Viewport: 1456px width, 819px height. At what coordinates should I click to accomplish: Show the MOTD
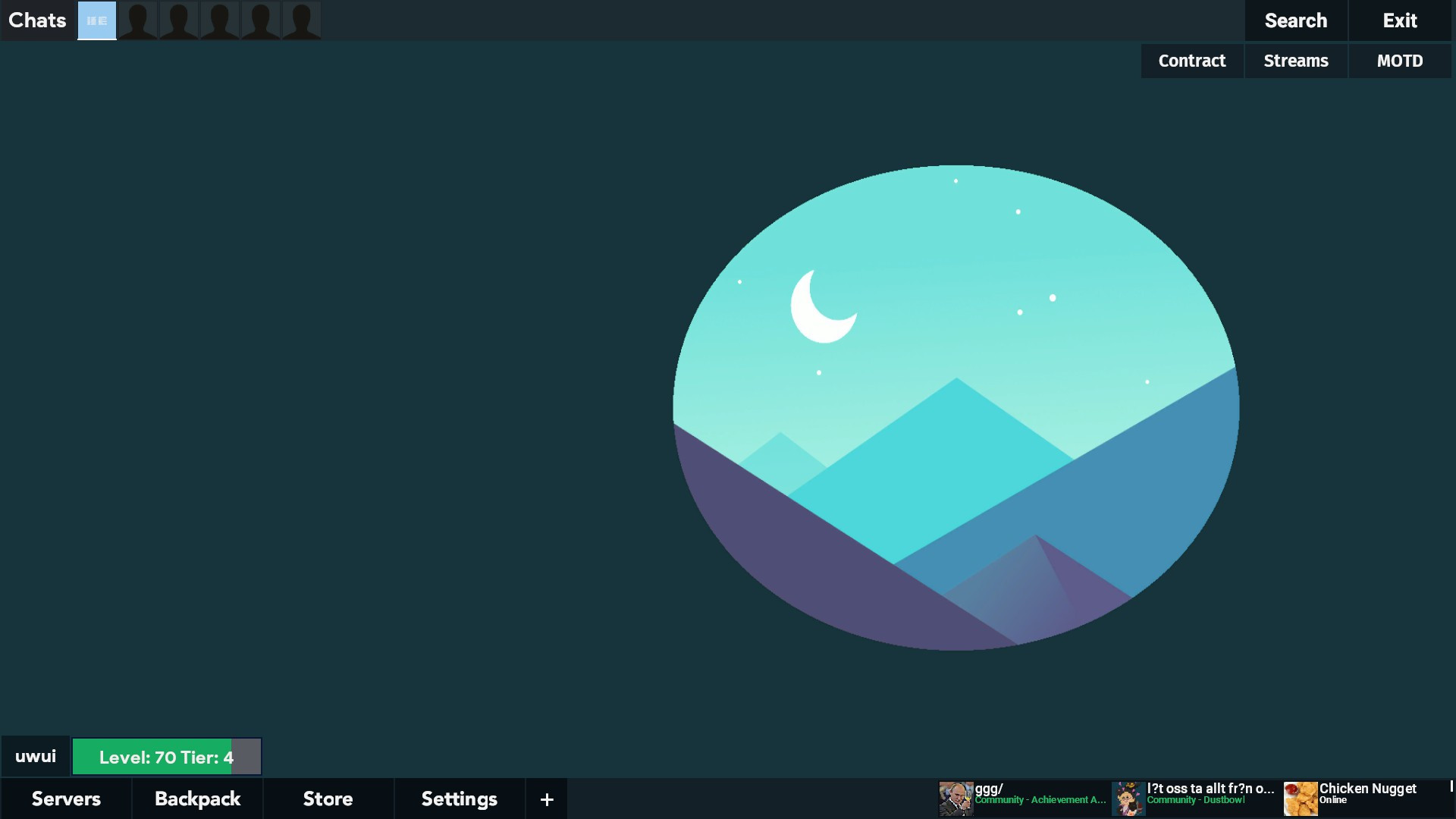pos(1400,61)
